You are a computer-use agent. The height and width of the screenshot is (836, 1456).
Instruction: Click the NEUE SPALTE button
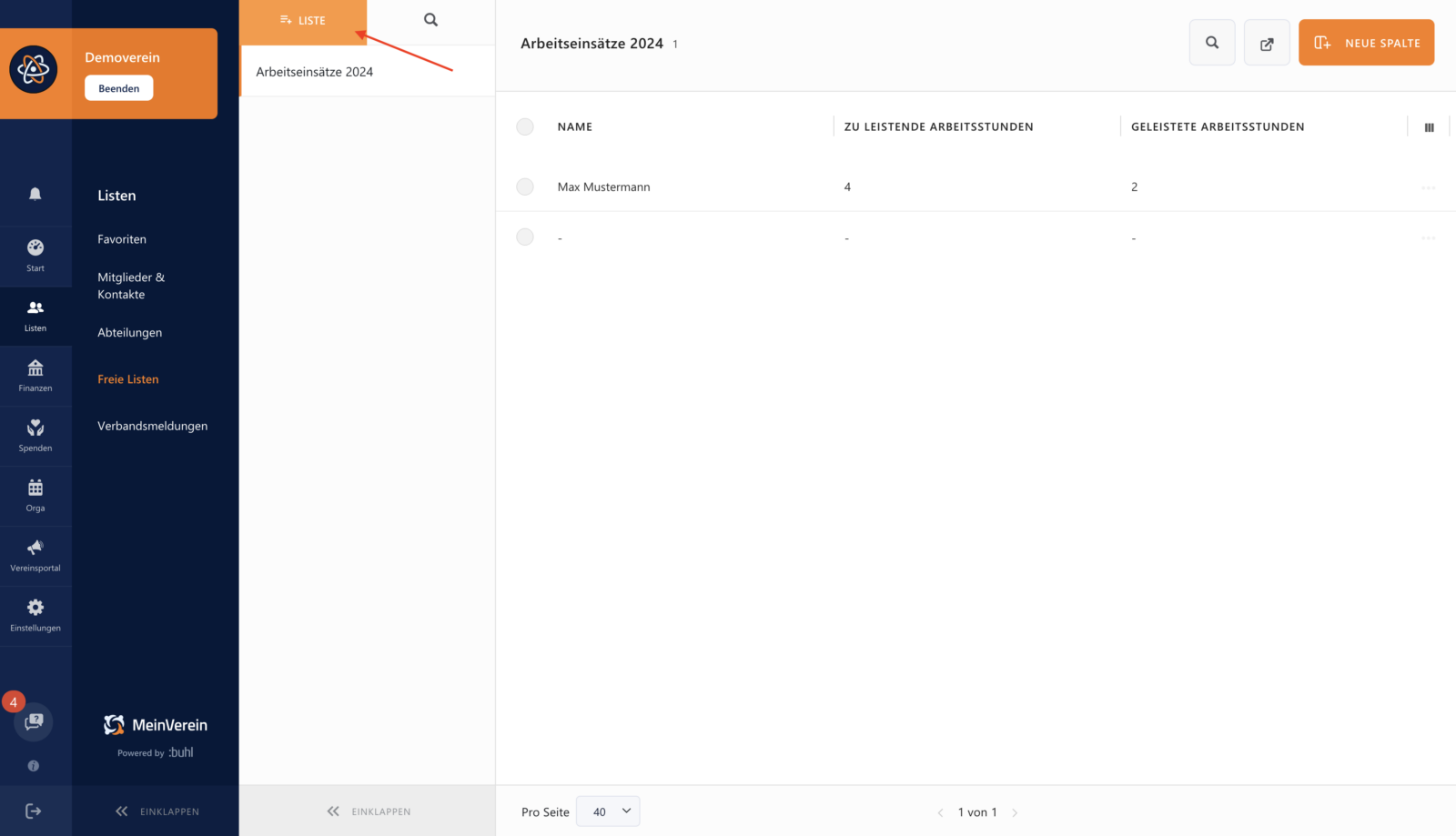(x=1366, y=43)
